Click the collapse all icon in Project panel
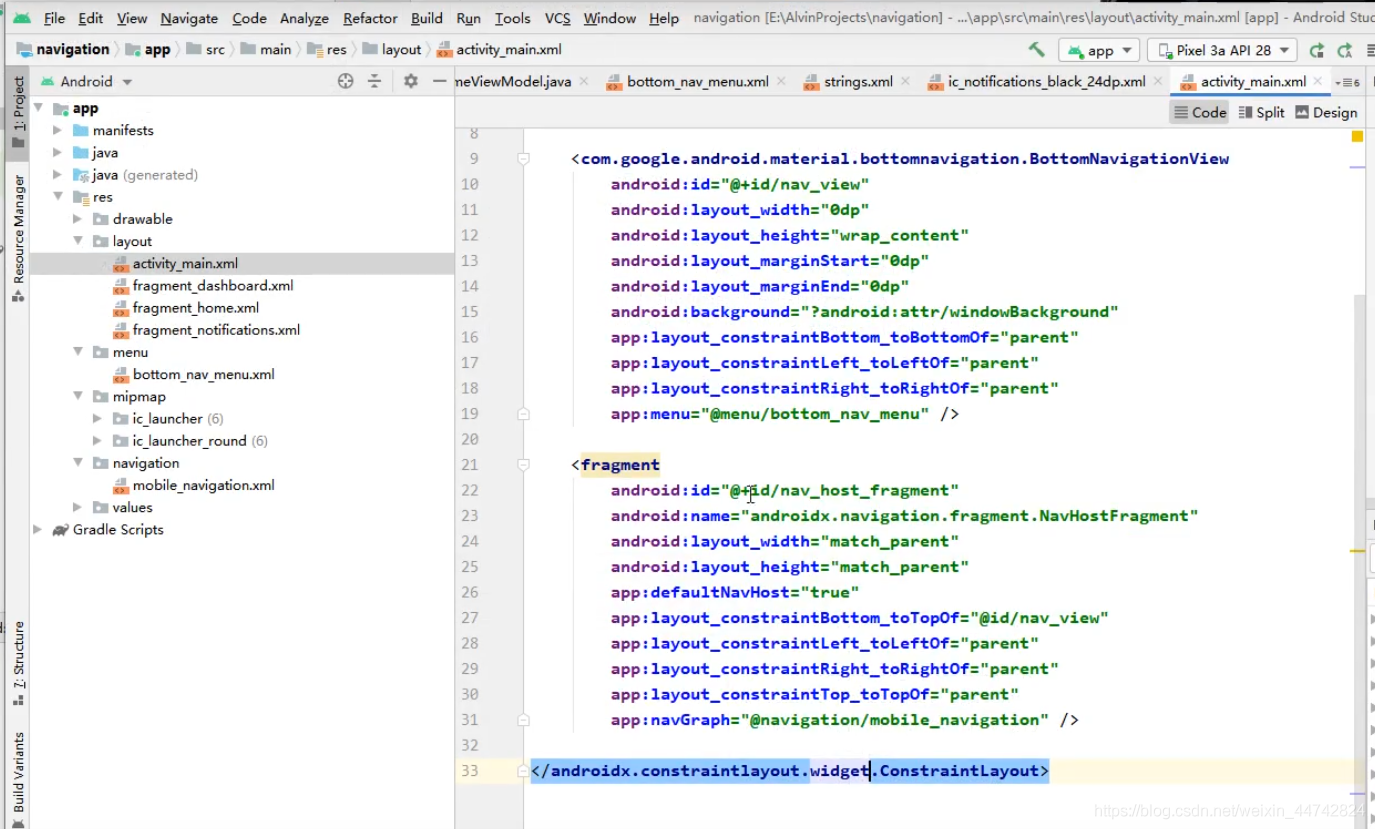Viewport: 1375px width, 829px height. coord(374,81)
